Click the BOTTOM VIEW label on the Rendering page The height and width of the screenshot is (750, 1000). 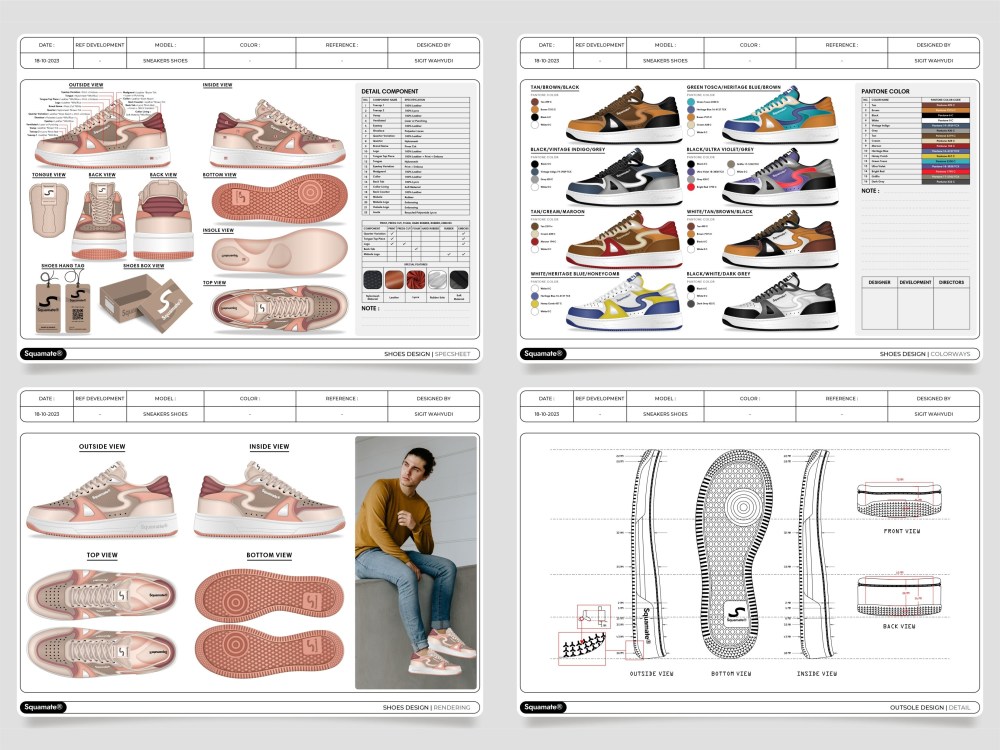point(269,555)
